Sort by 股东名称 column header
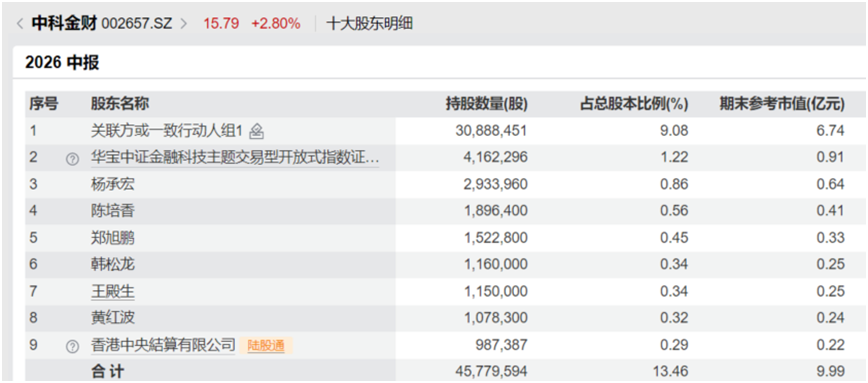 click(x=120, y=103)
